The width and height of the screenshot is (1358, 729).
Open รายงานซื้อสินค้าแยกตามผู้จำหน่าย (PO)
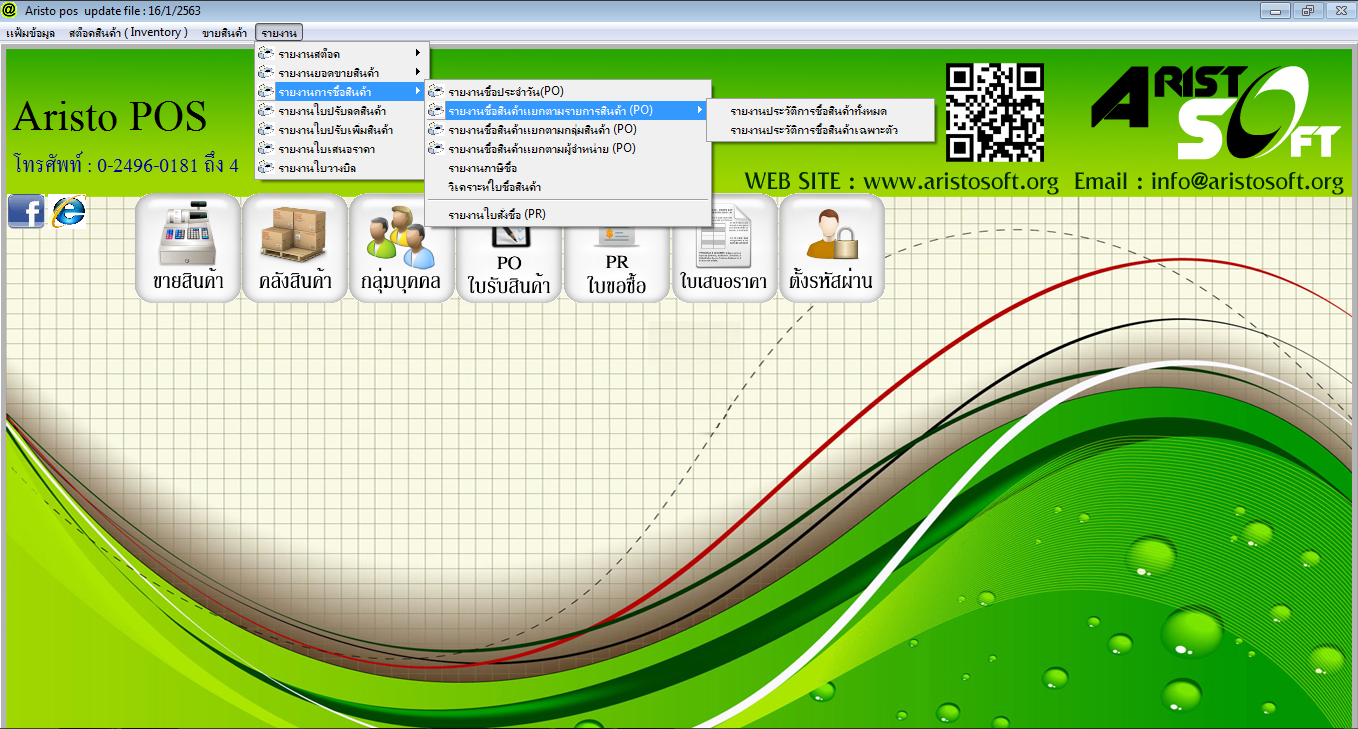[568, 148]
